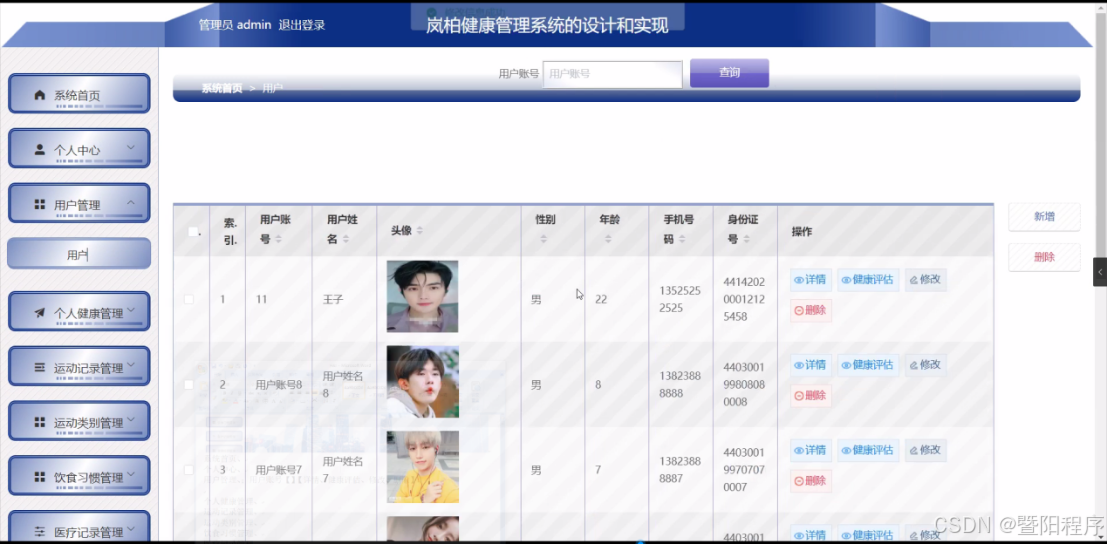Click 删除 in row 王子
The image size is (1108, 545).
811,310
